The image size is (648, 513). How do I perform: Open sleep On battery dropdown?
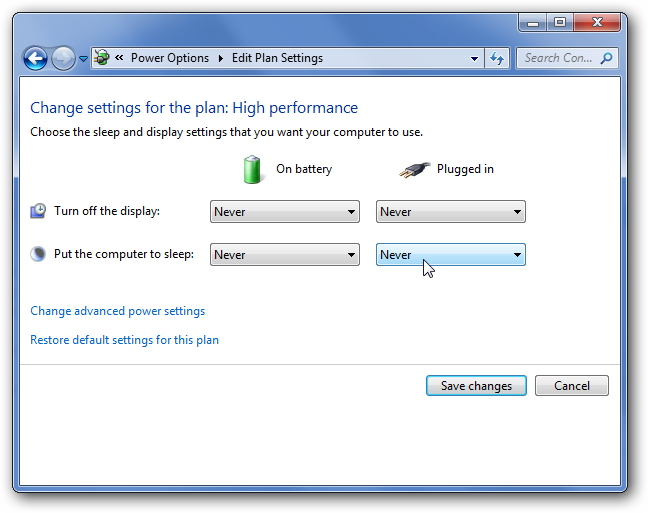click(x=285, y=255)
